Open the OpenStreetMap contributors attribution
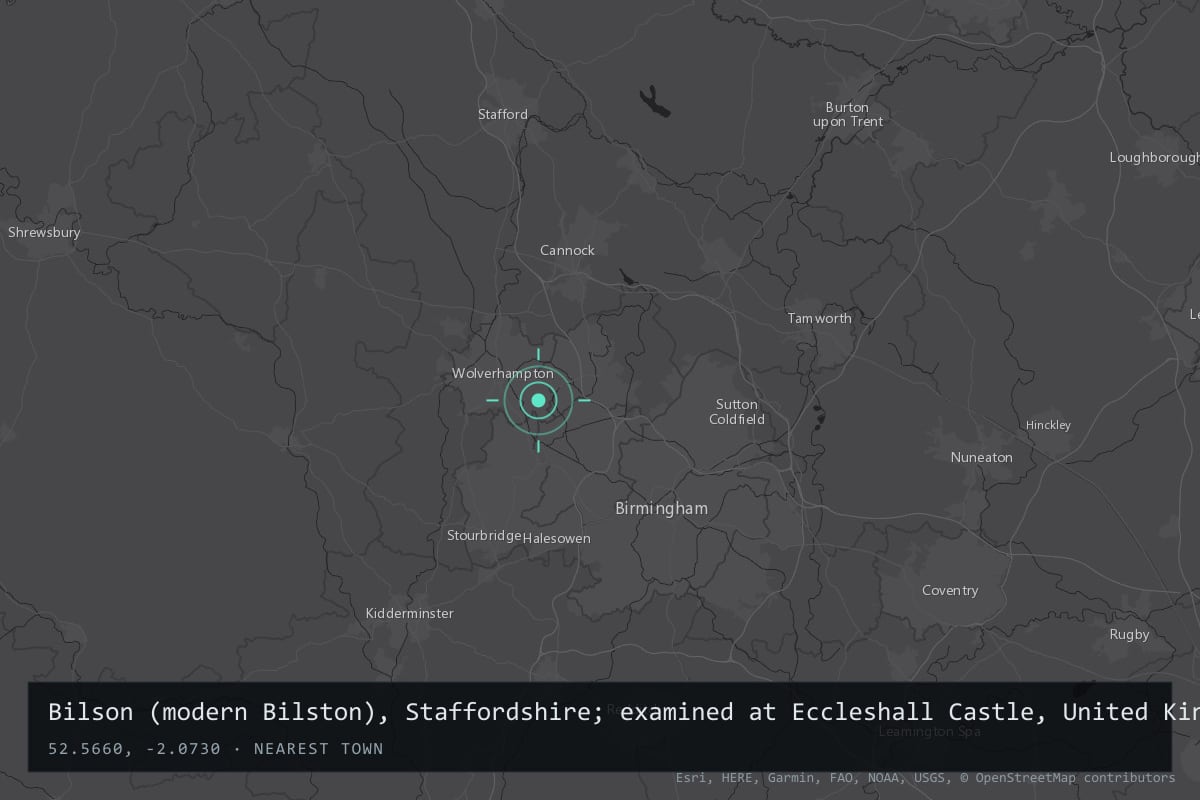 [x=1067, y=778]
